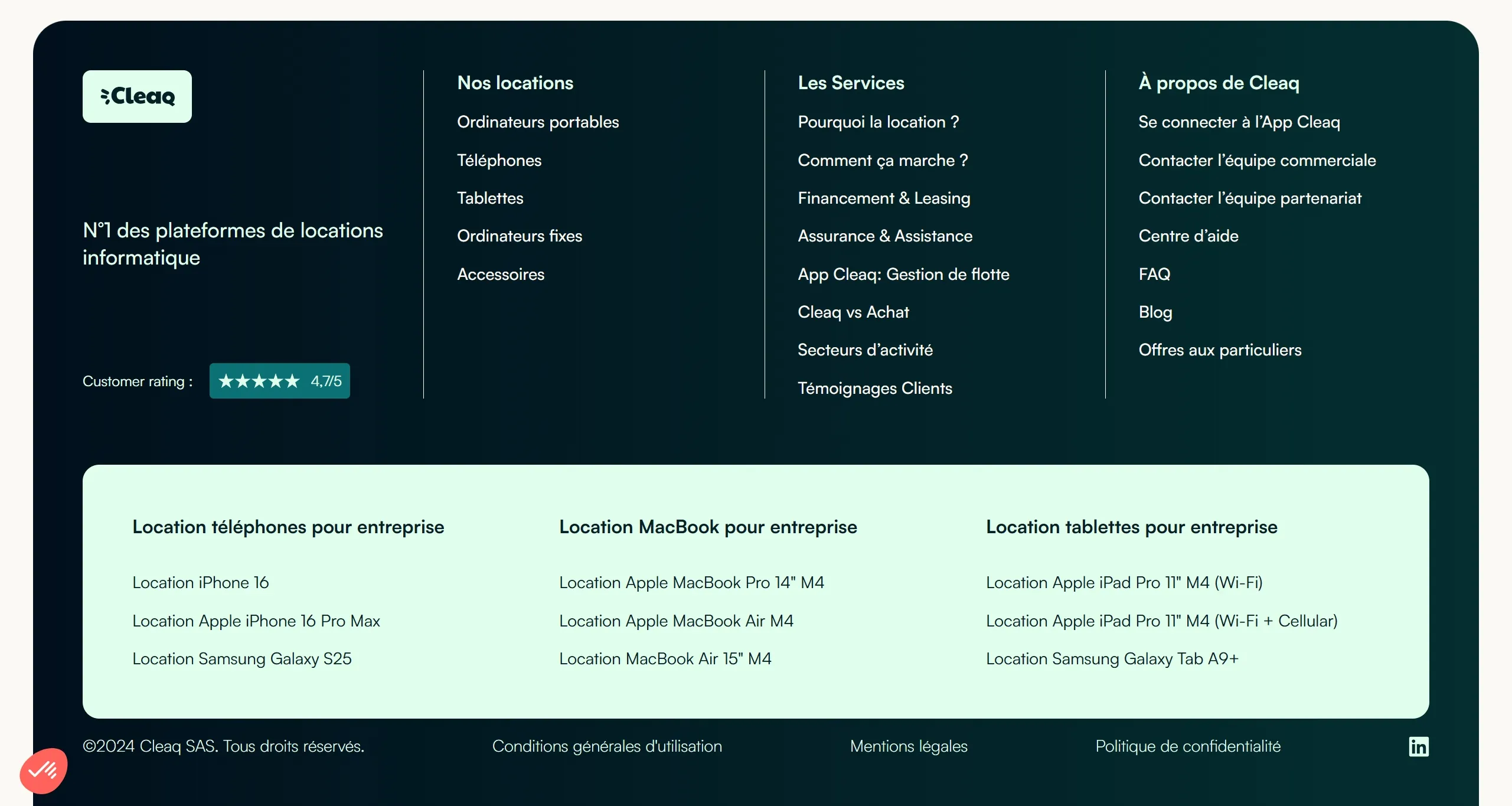Click Se connecter à l'App Cleaq
Viewport: 1512px width, 806px height.
(1239, 122)
